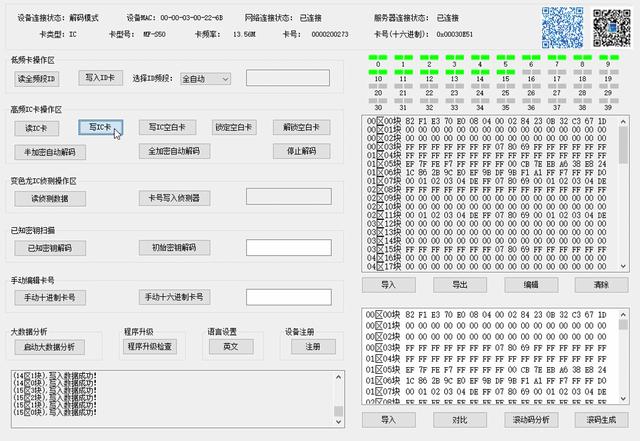This screenshot has height=441, width=640.
Task: Click up arrow of the log box scrollbar
Action: click(x=338, y=377)
